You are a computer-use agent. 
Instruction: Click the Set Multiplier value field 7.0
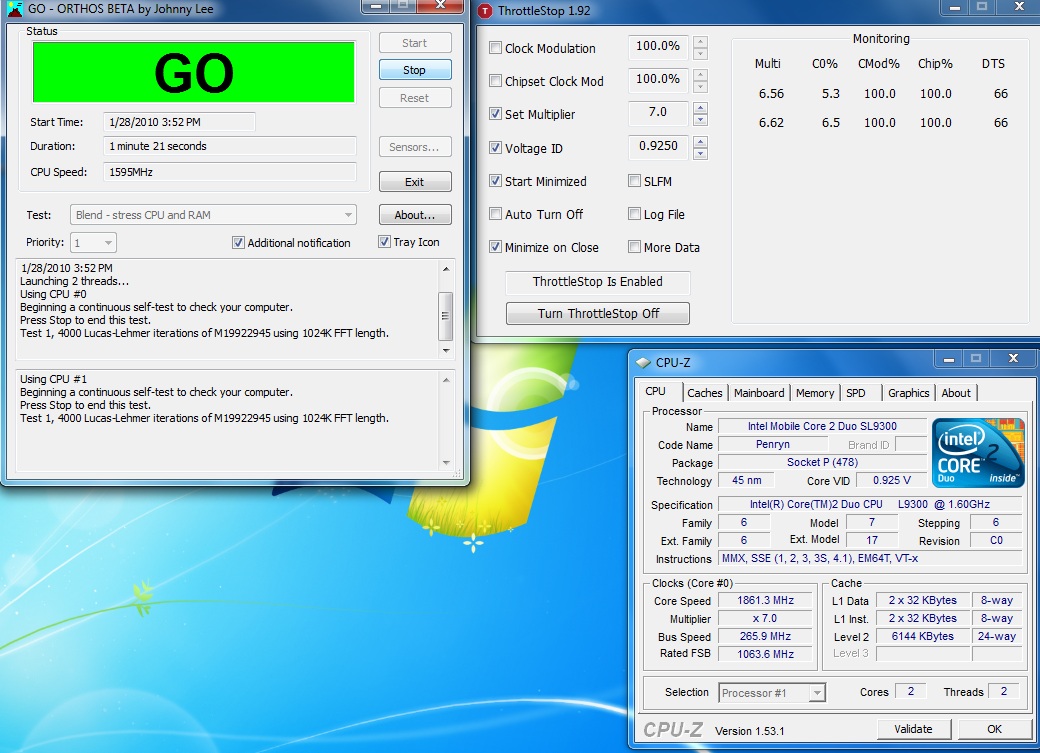[x=658, y=112]
